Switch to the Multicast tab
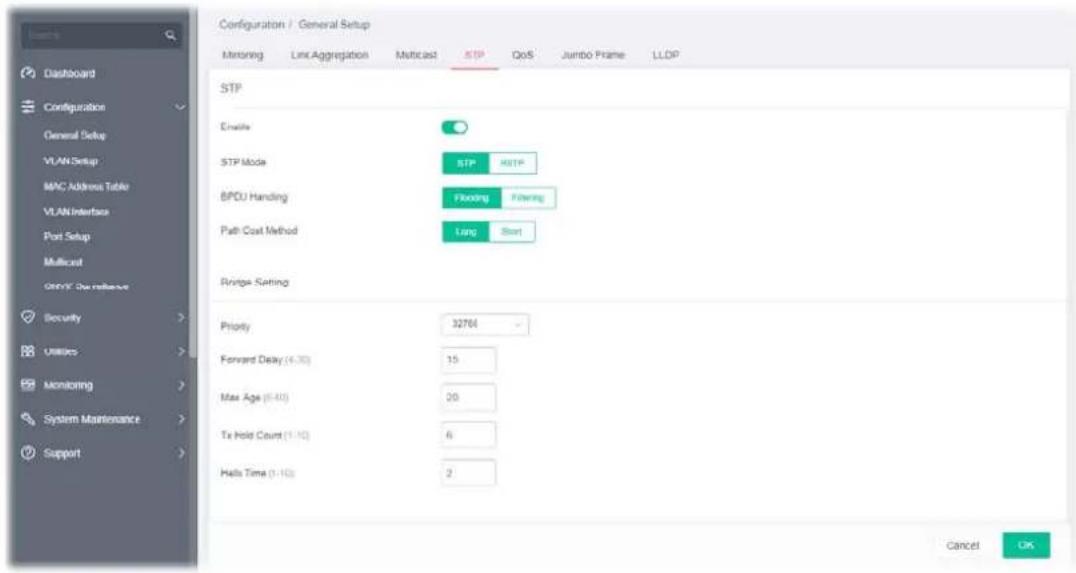The height and width of the screenshot is (573, 1076). [416, 55]
